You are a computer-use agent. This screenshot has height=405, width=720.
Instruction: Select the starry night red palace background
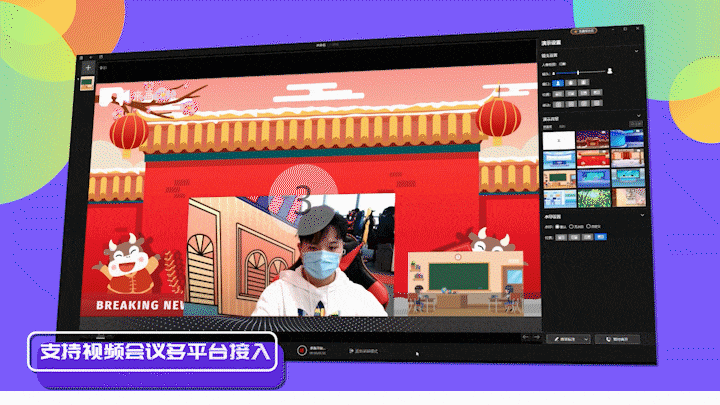point(593,139)
